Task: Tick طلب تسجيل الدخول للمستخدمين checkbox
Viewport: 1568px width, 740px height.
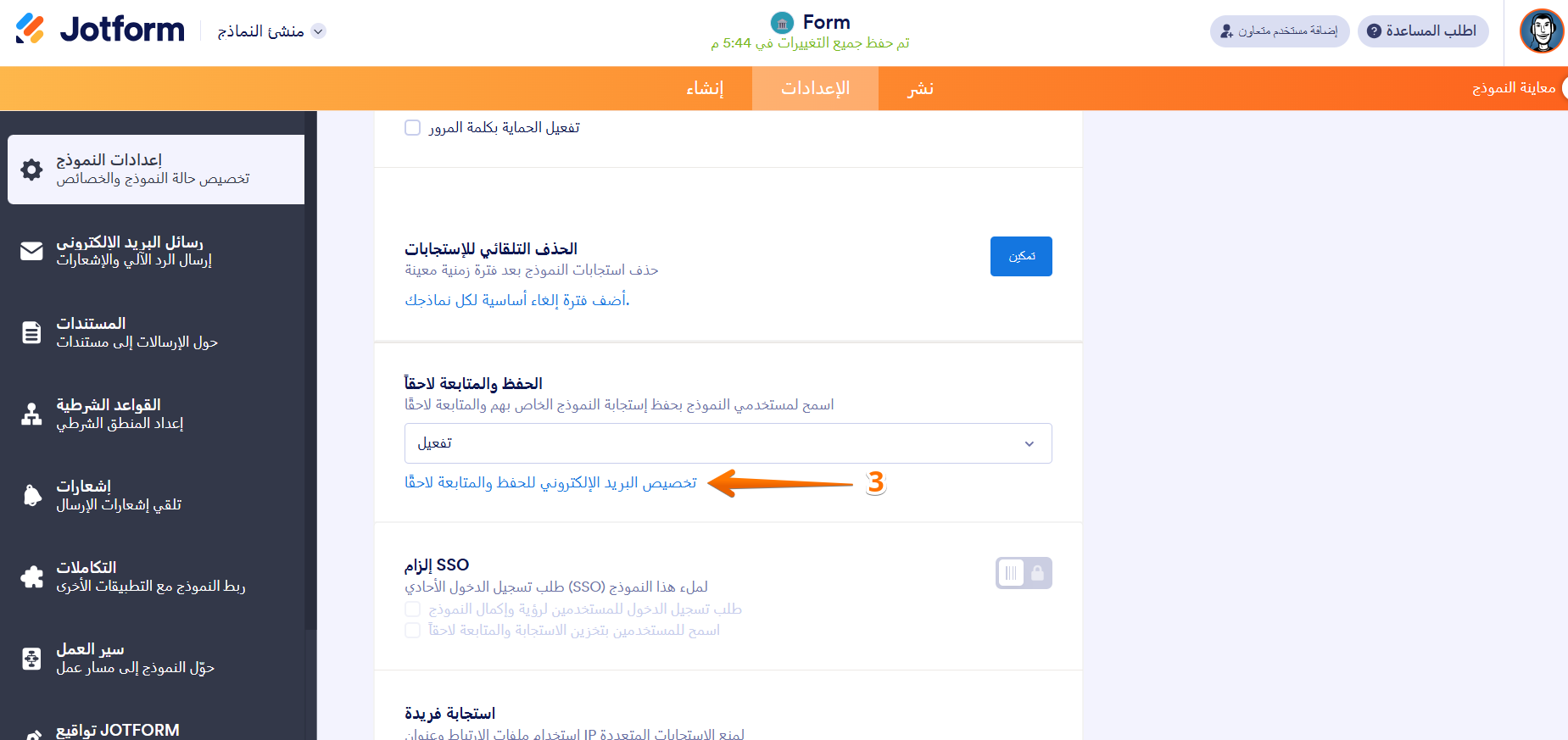Action: [412, 609]
